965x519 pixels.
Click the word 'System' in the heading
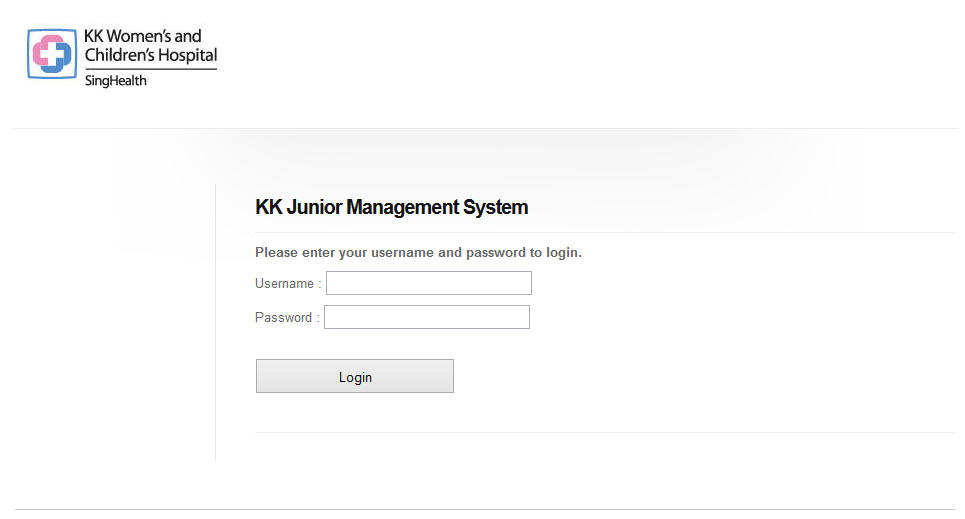[x=495, y=207]
